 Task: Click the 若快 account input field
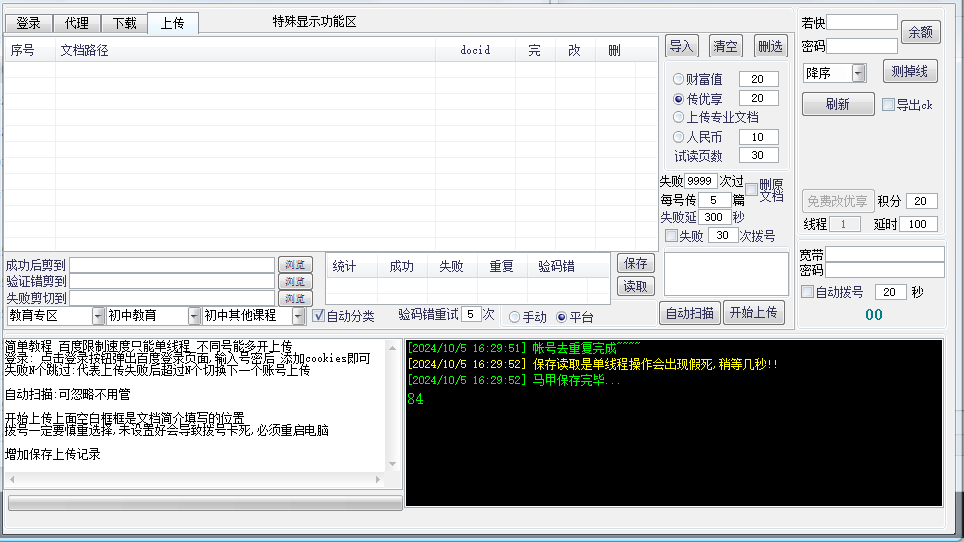pos(861,22)
